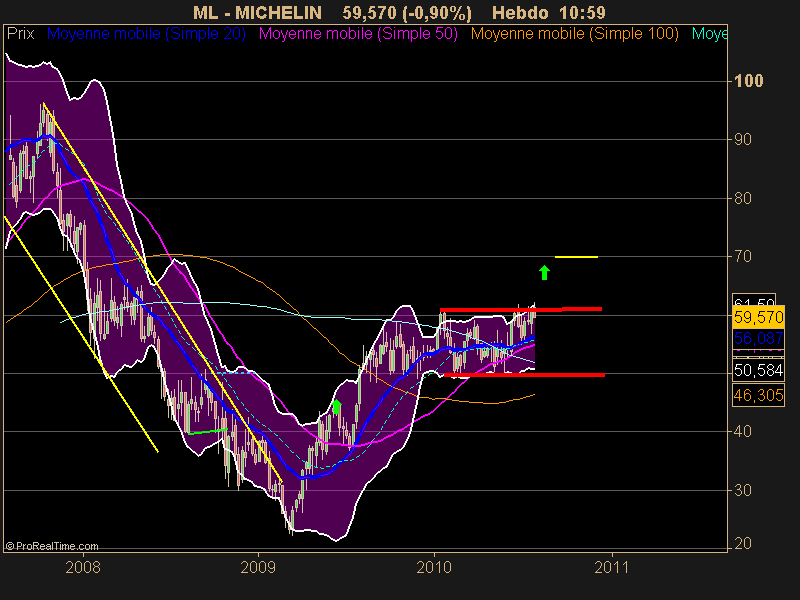
Task: Click "2009" on the time axis
Action: (x=258, y=567)
